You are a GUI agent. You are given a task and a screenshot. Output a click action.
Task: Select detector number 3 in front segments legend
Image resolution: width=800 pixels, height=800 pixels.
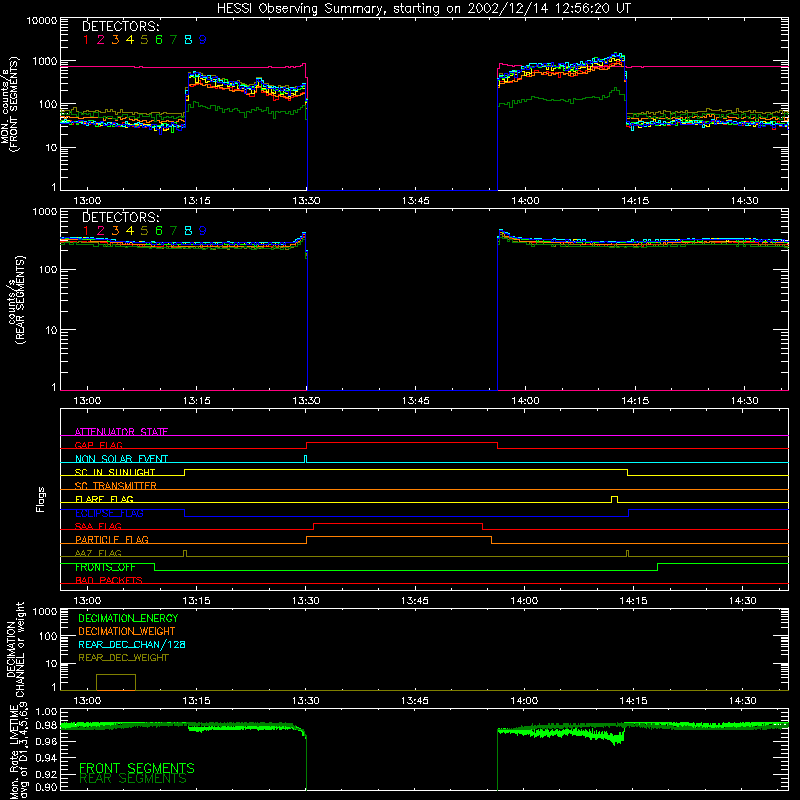click(115, 40)
